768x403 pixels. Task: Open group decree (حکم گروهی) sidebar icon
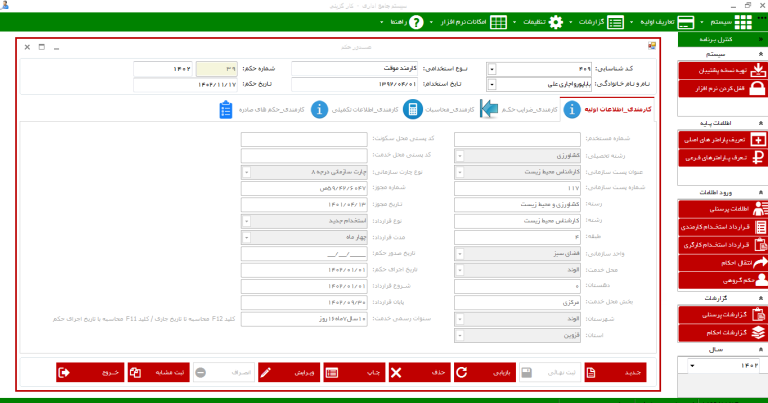[x=757, y=278]
